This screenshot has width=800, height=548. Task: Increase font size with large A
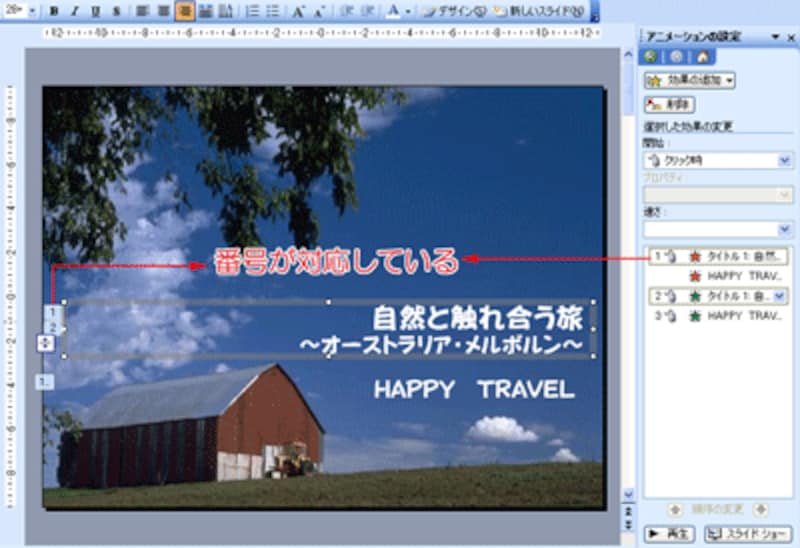(x=298, y=11)
